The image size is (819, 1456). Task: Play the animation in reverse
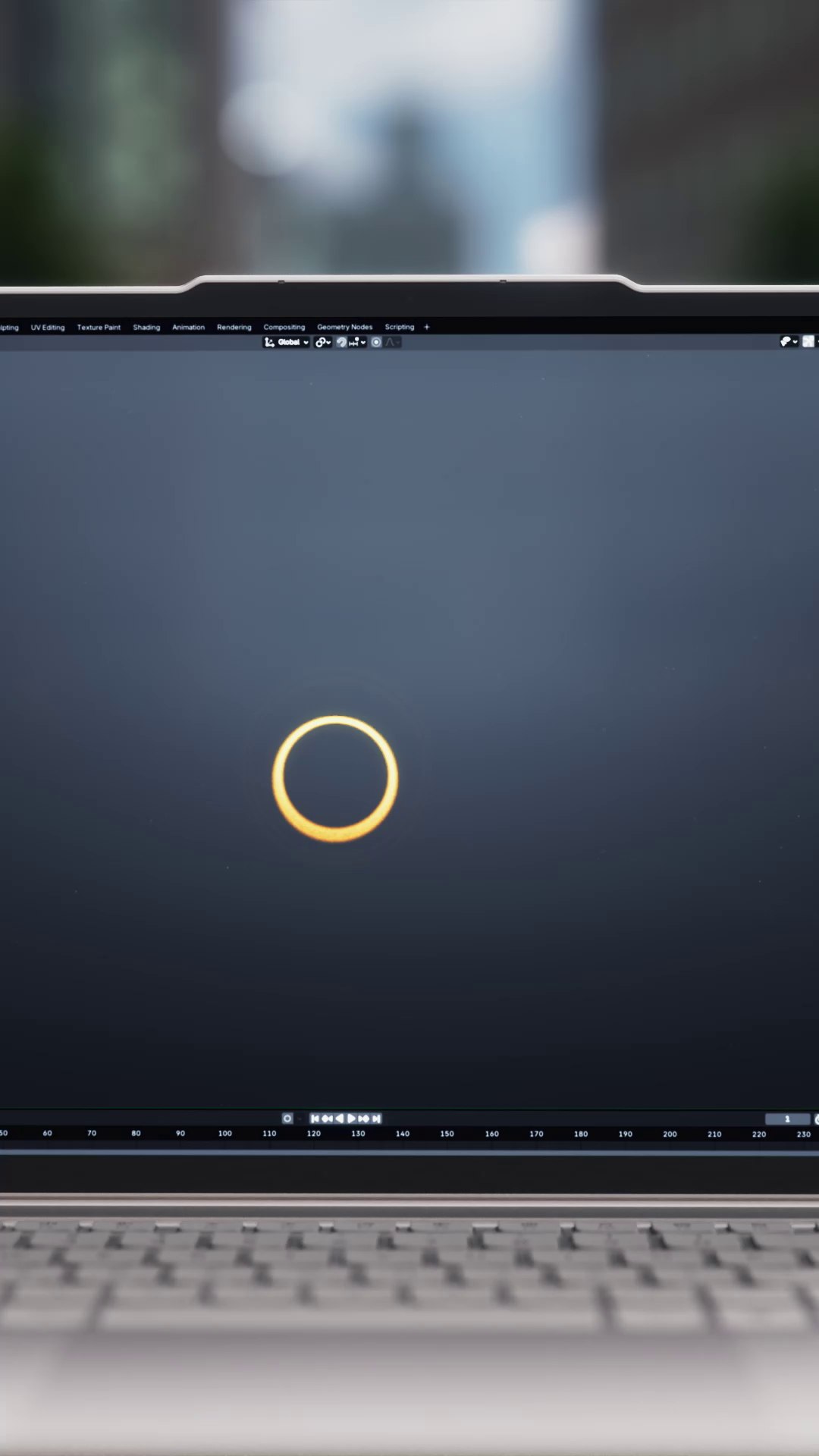coord(339,1119)
